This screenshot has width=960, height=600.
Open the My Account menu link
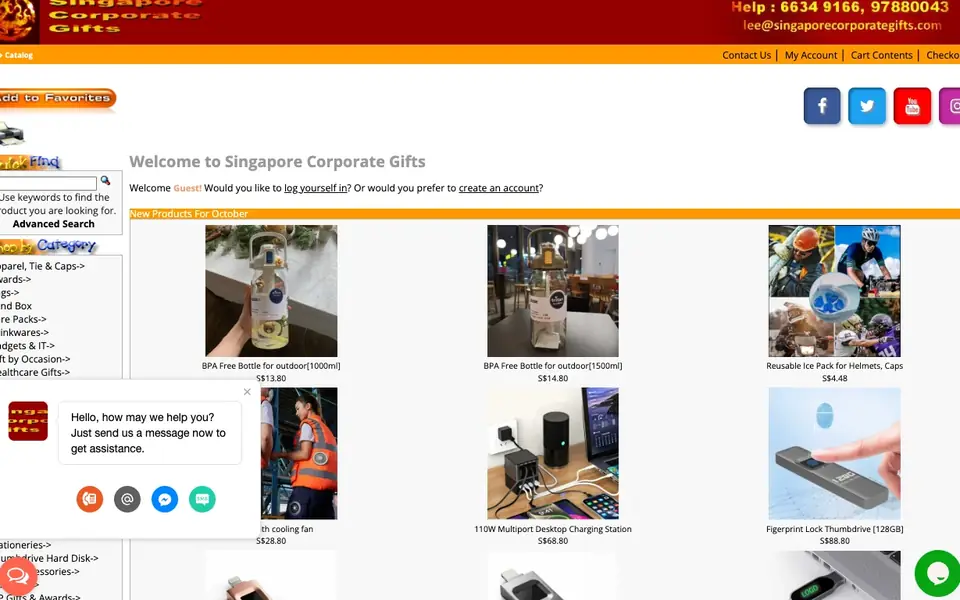click(811, 55)
